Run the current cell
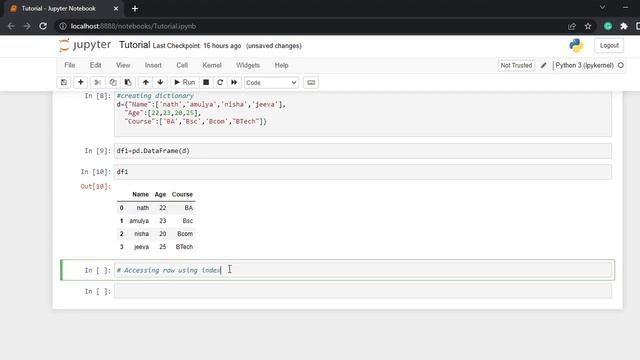Image resolution: width=640 pixels, height=360 pixels. (184, 82)
